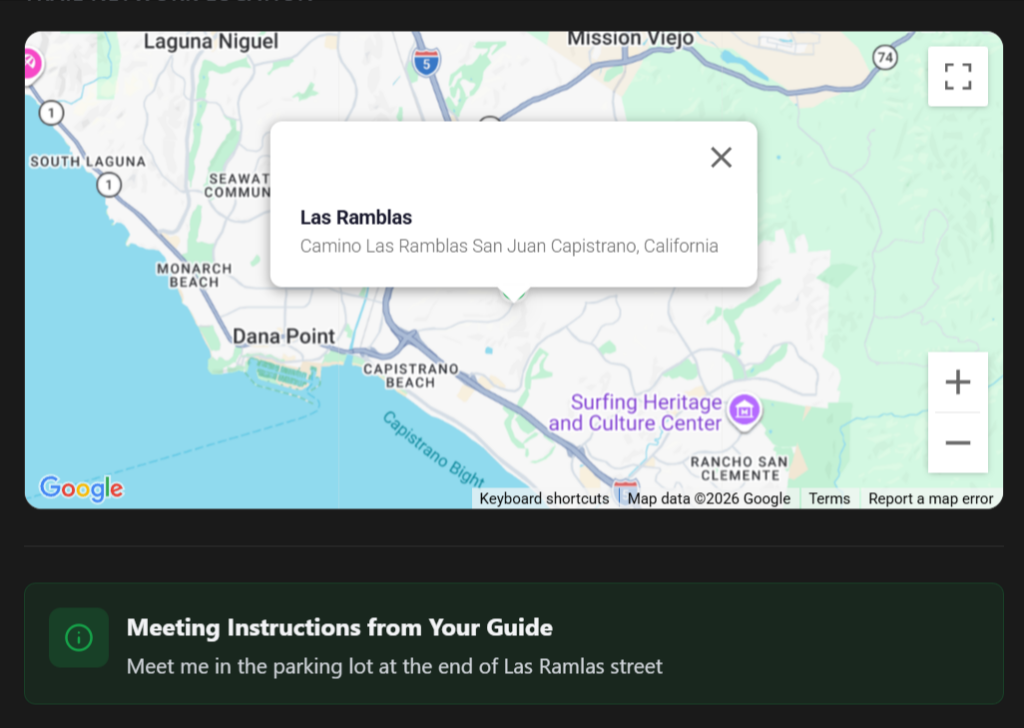The image size is (1024, 728).
Task: Close the Las Ramblas info popup
Action: [721, 157]
